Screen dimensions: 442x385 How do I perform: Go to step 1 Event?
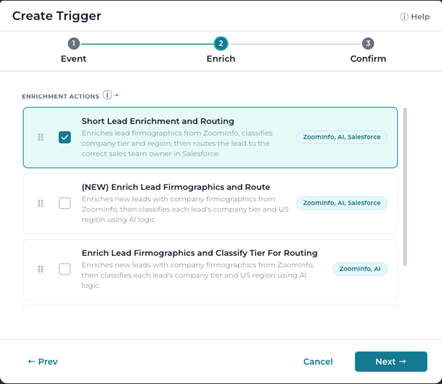click(74, 50)
